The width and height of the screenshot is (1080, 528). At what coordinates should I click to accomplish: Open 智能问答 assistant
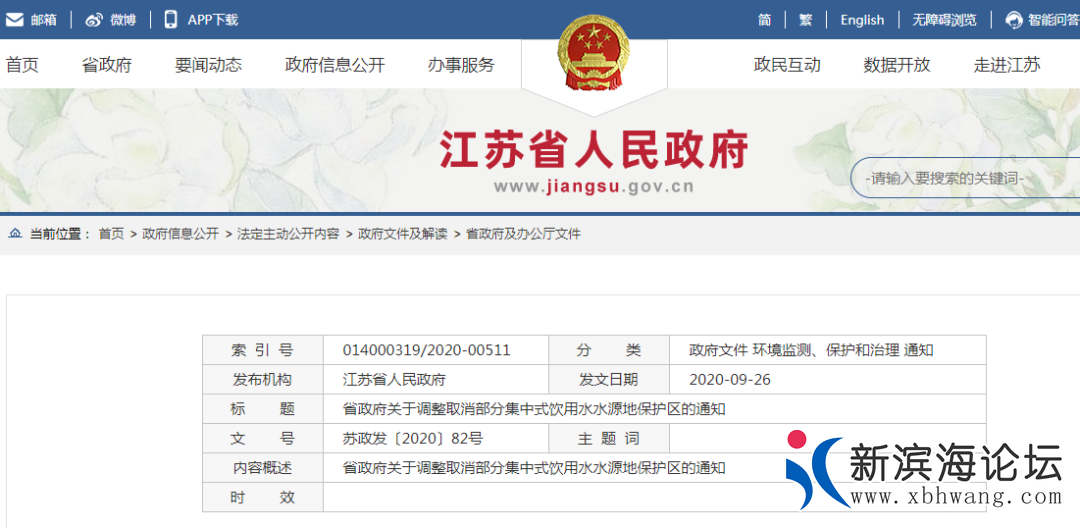click(1054, 20)
